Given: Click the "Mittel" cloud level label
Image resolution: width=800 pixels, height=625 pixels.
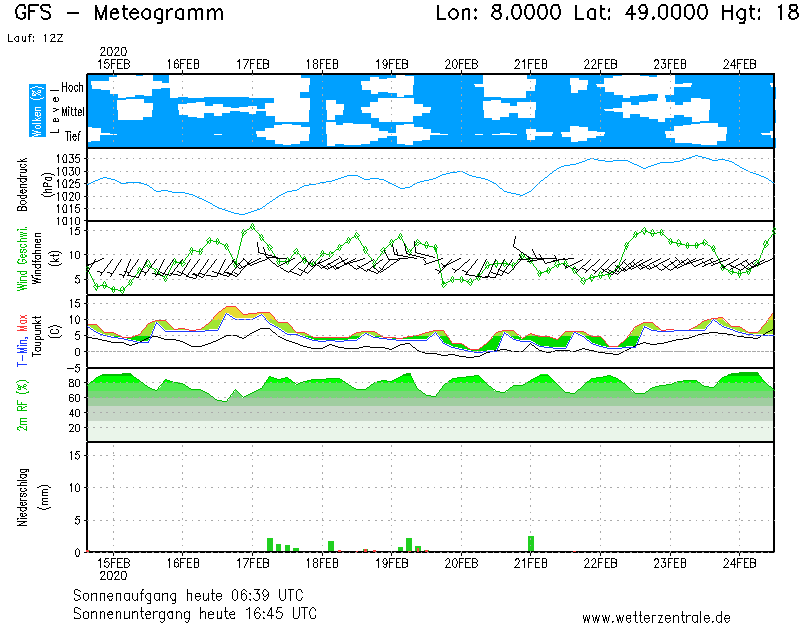Looking at the screenshot, I should (72, 111).
